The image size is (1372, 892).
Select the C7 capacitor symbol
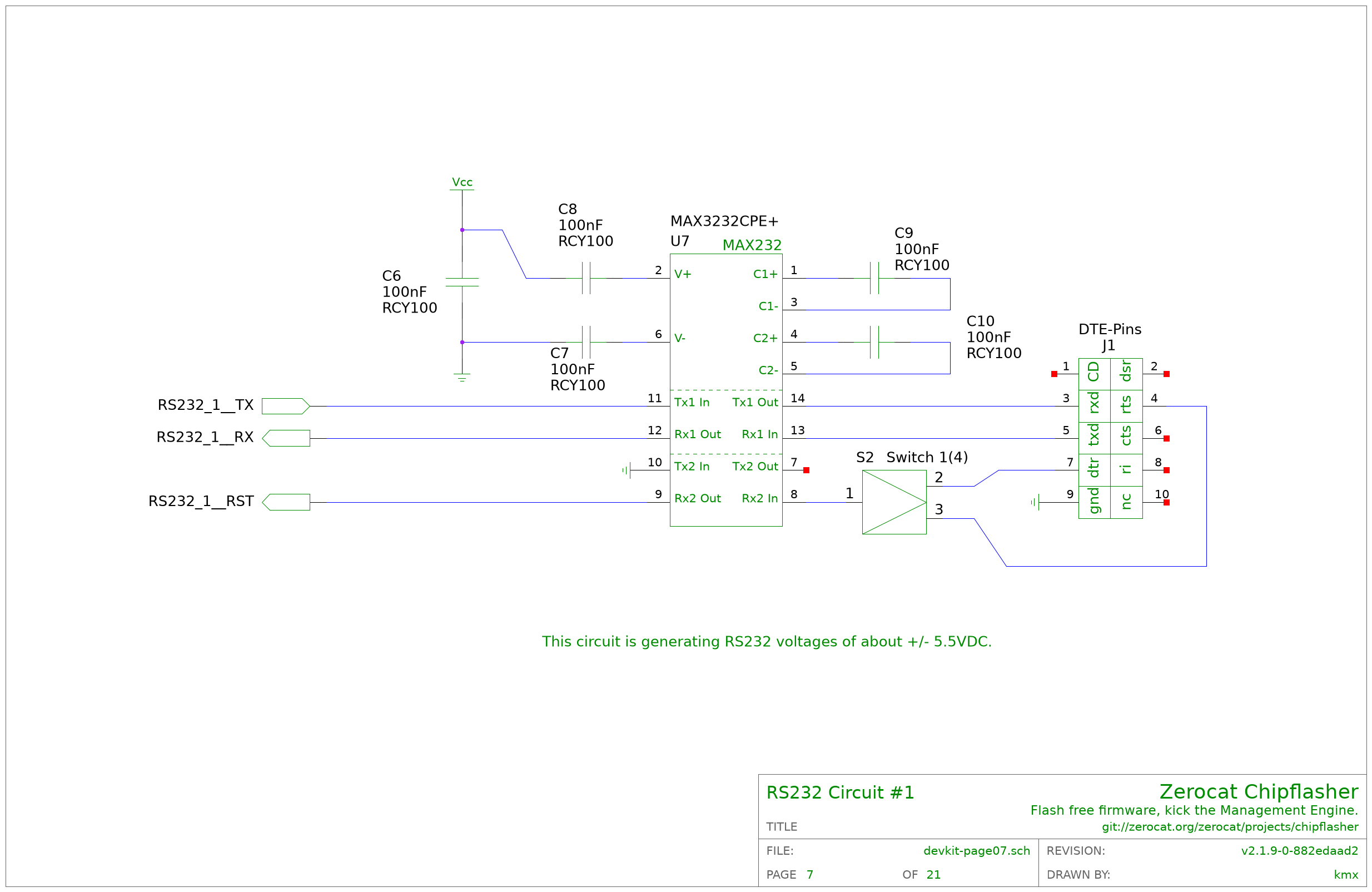tap(586, 342)
